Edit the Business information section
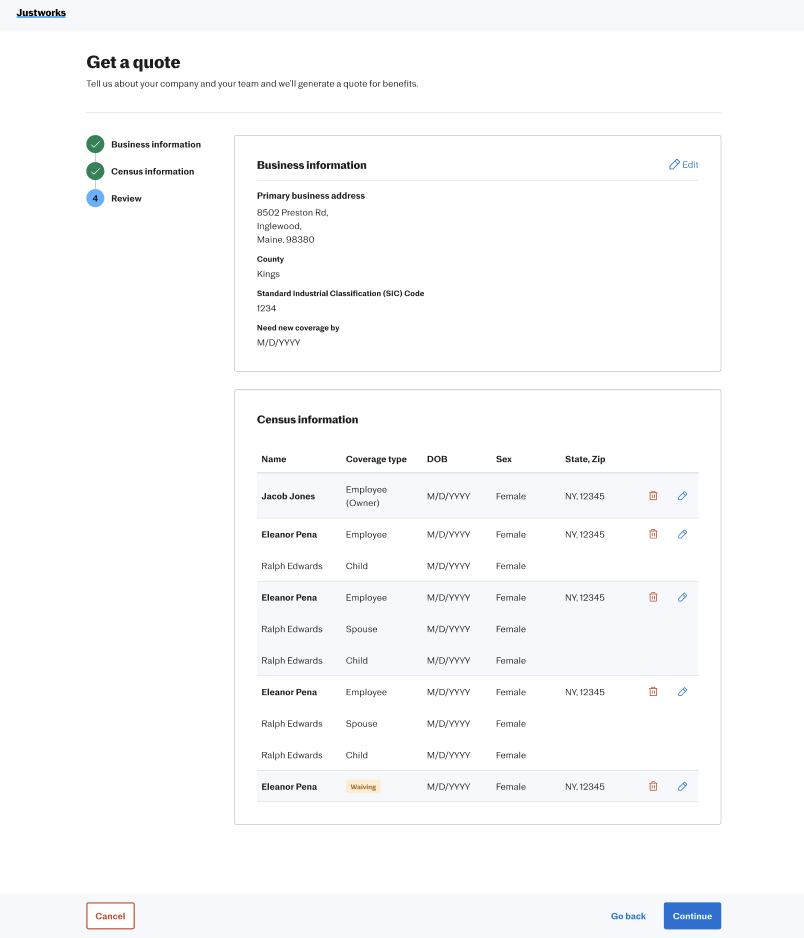The height and width of the screenshot is (938, 804). tap(684, 165)
